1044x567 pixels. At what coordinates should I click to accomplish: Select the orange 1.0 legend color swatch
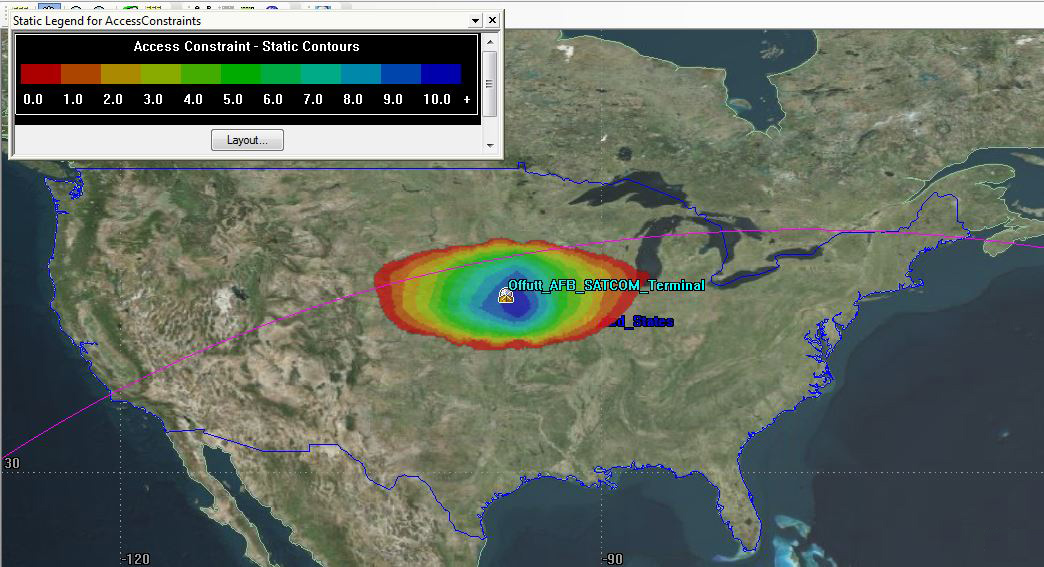click(x=81, y=74)
